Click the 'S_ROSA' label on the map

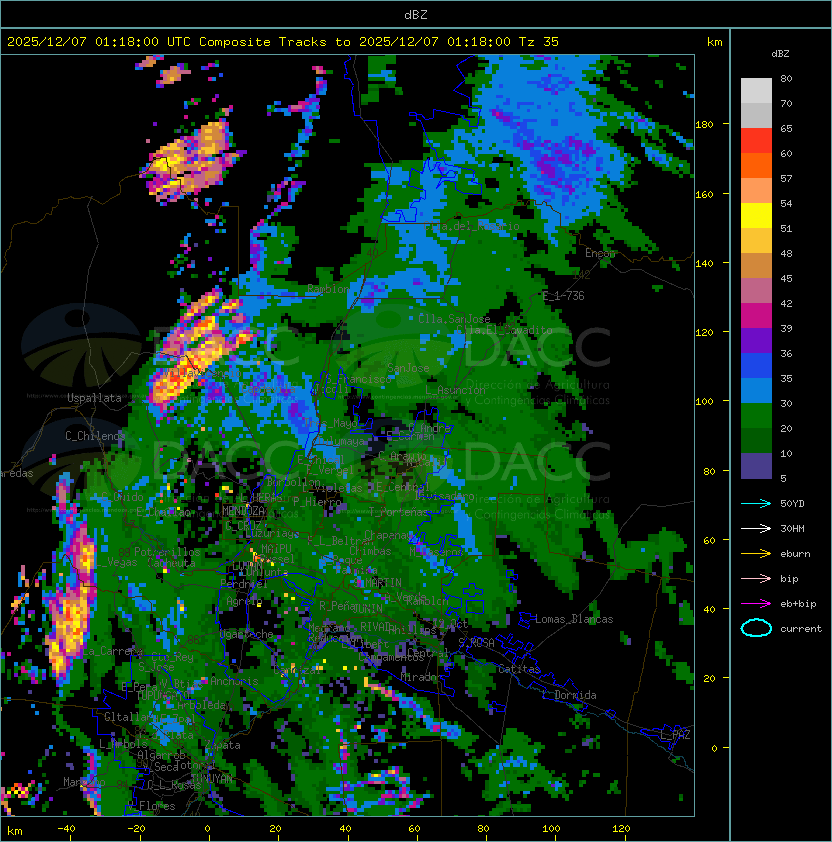476,643
